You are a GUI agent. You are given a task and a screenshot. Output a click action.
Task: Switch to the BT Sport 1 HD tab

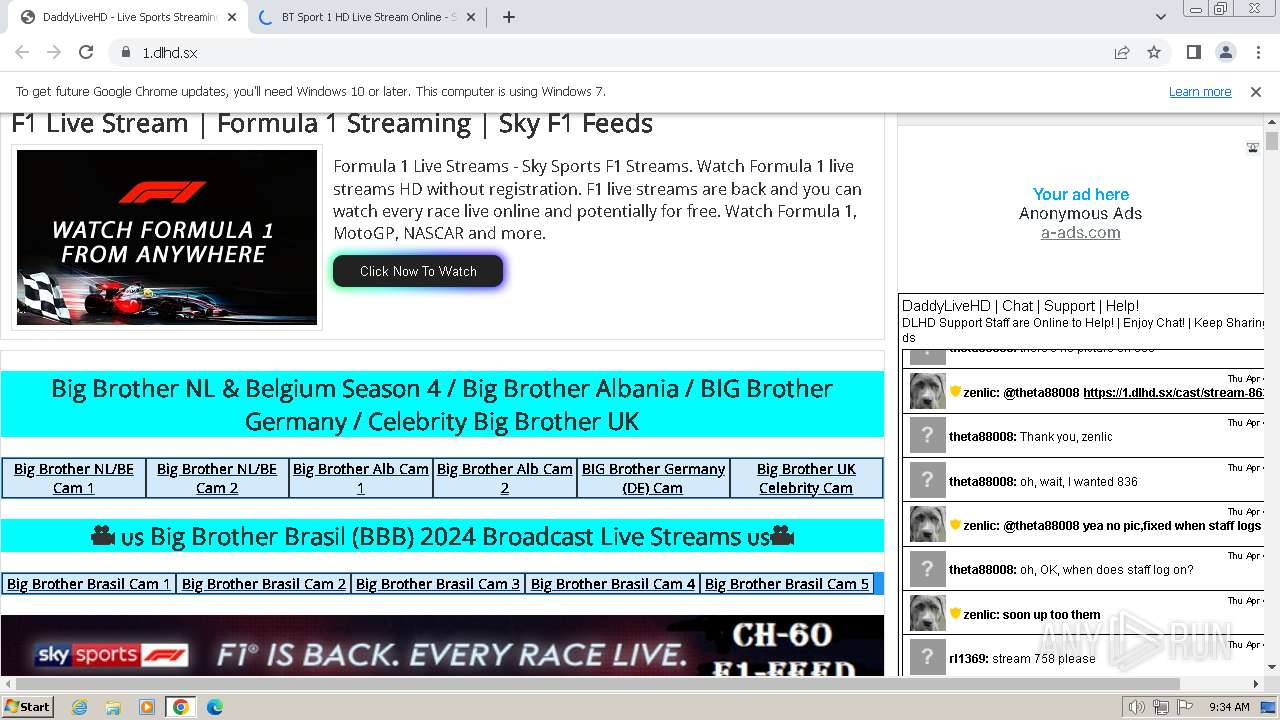point(368,17)
